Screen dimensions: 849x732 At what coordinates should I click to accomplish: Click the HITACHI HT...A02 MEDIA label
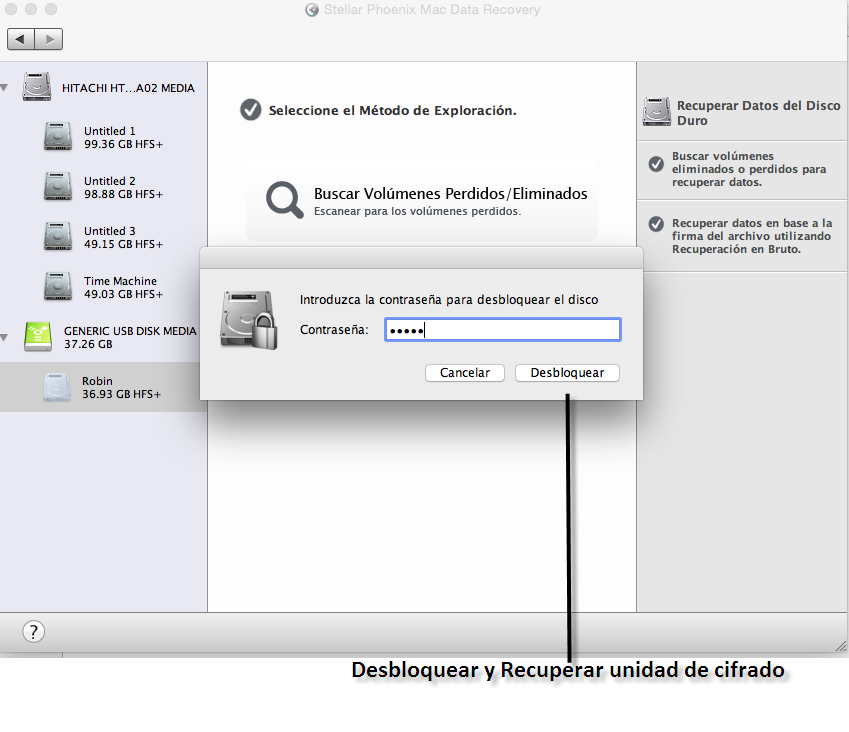(x=128, y=88)
